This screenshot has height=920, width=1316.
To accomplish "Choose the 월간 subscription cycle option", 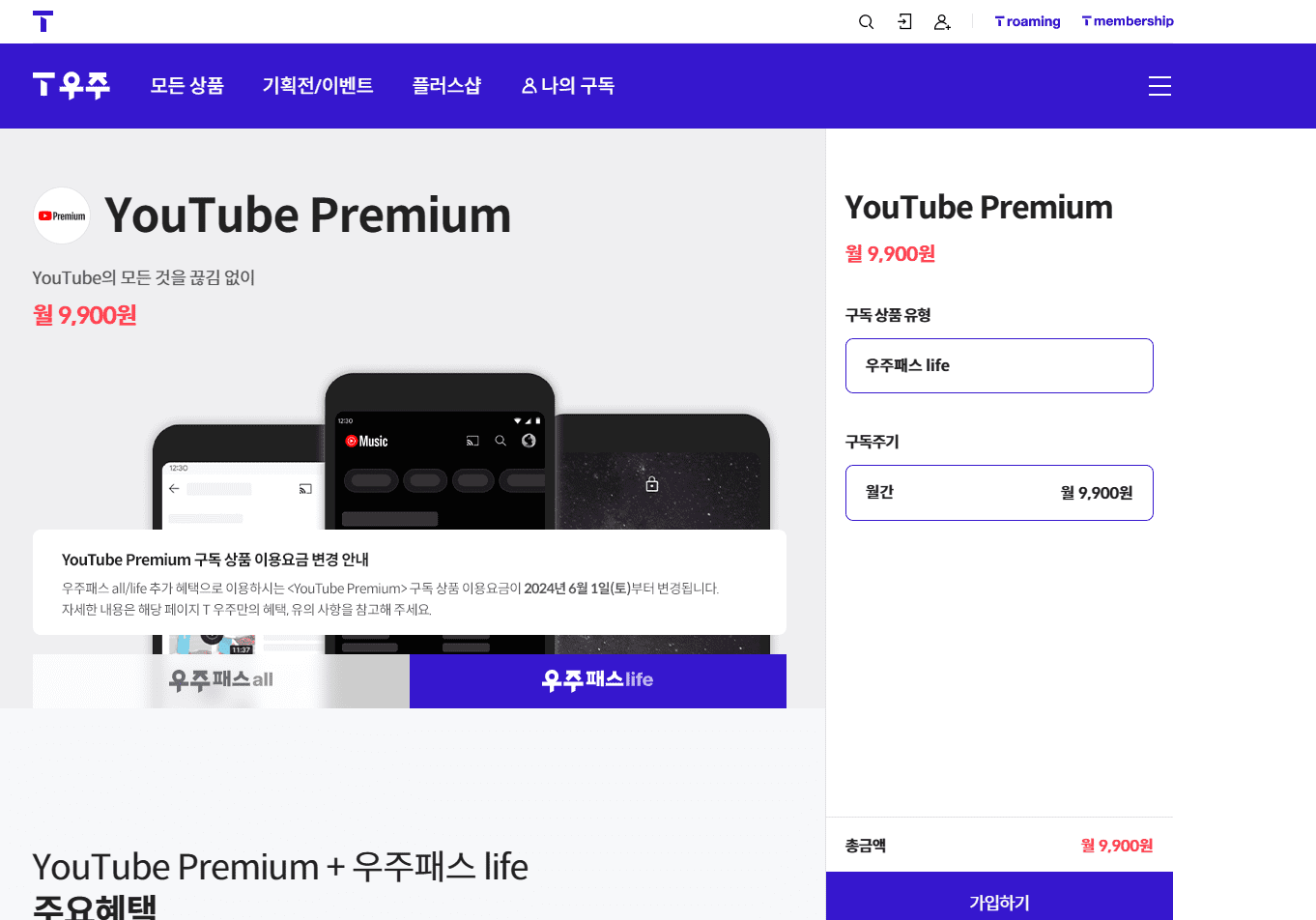I will [999, 493].
